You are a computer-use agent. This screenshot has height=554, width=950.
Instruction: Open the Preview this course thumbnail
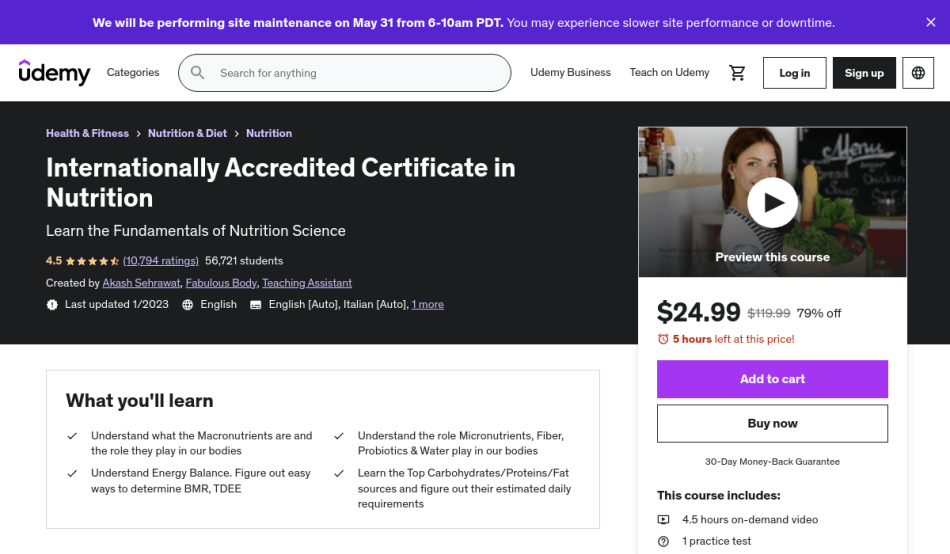[772, 202]
